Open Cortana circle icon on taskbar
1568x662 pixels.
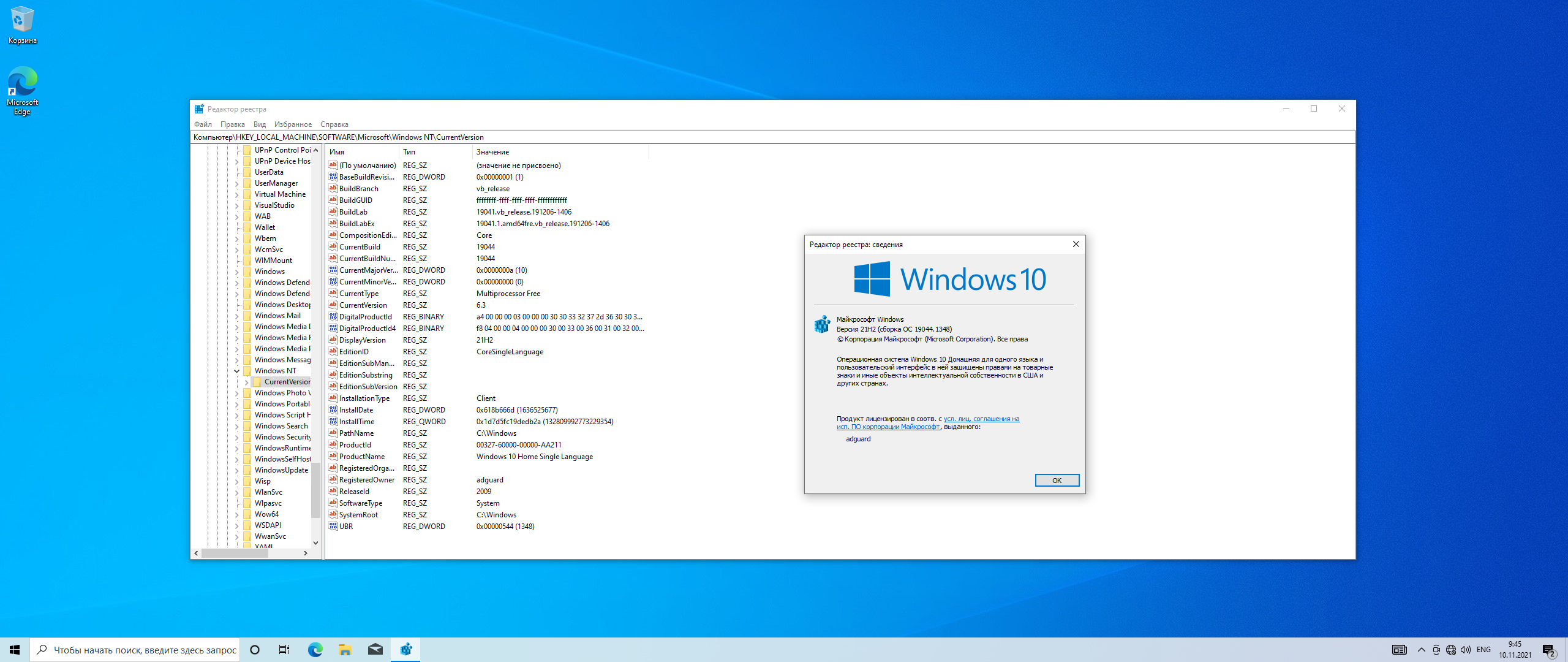click(255, 650)
